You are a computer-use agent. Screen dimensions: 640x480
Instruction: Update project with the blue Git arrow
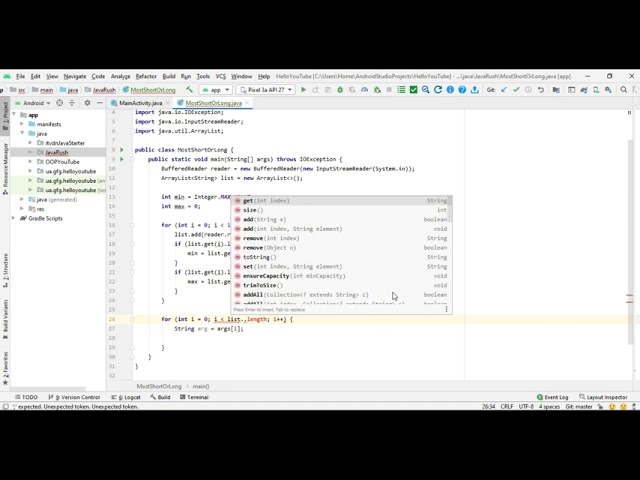(x=504, y=89)
